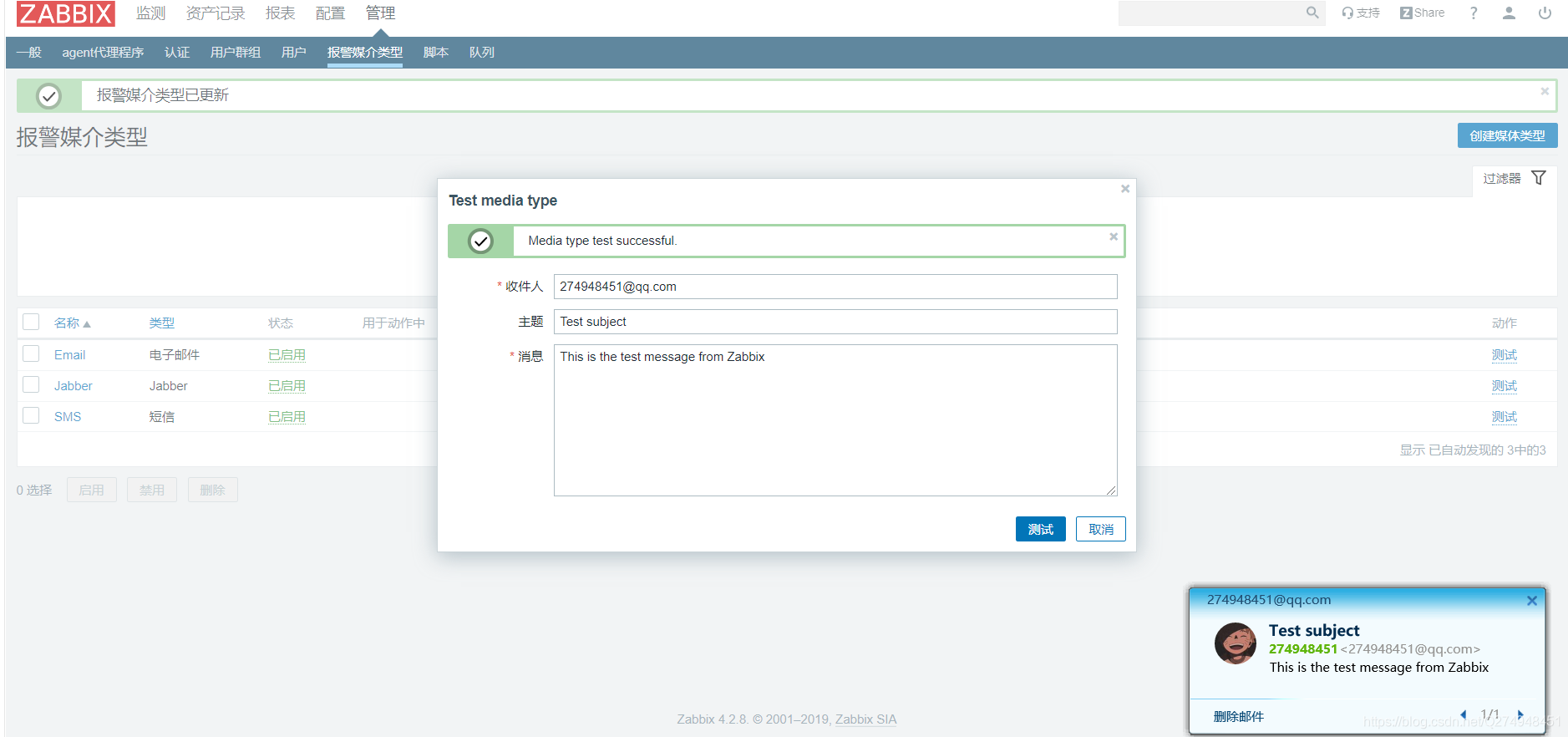Dismiss the media type updated banner
This screenshot has width=1568, height=737.
[1545, 92]
